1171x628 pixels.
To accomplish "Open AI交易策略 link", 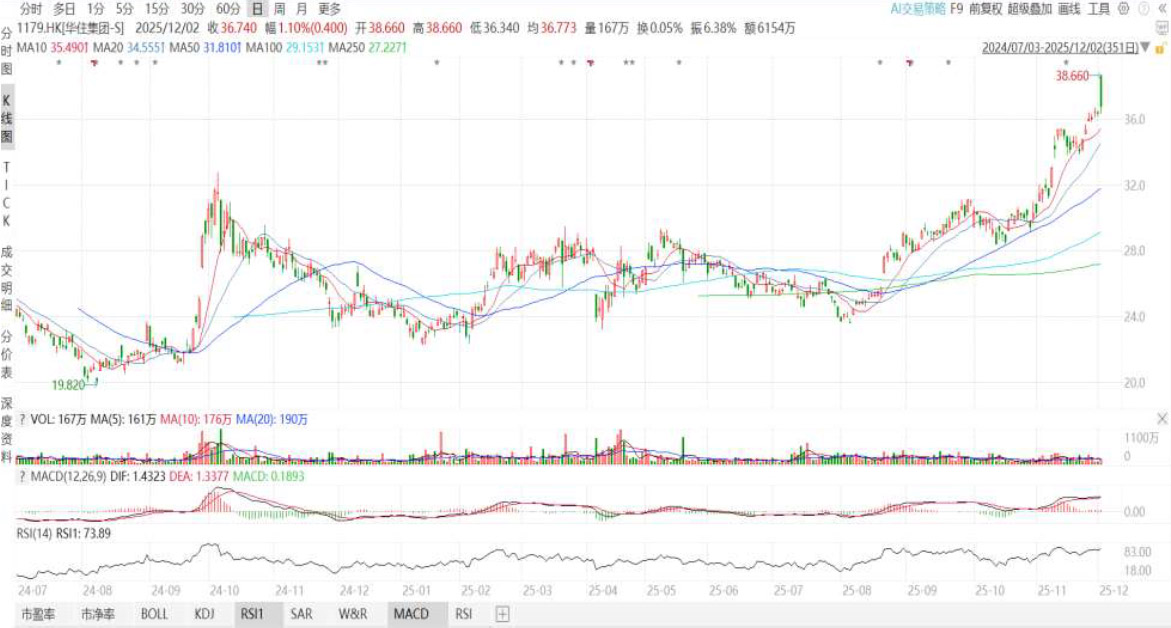I will [917, 9].
